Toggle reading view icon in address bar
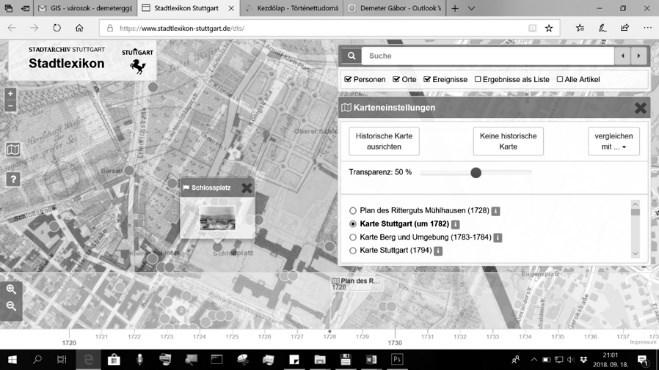 pos(532,28)
